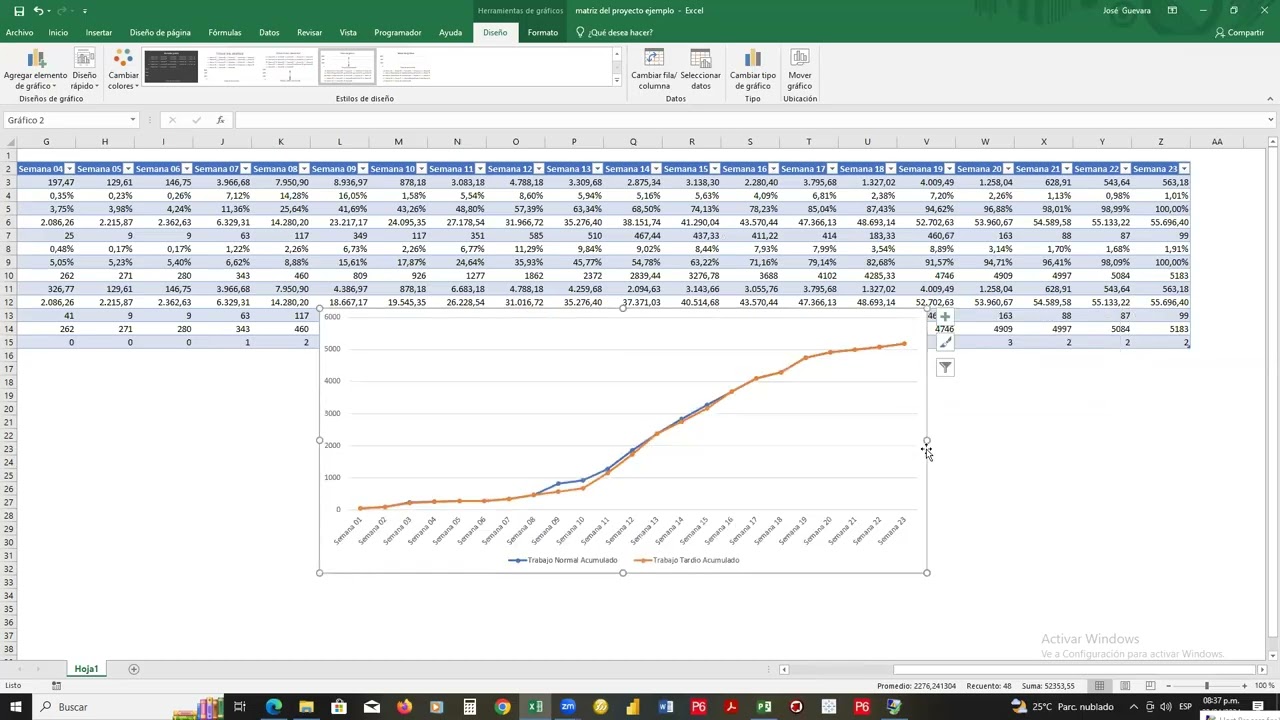
Task: Switch to Page Break Preview in status bar
Action: click(x=1151, y=686)
